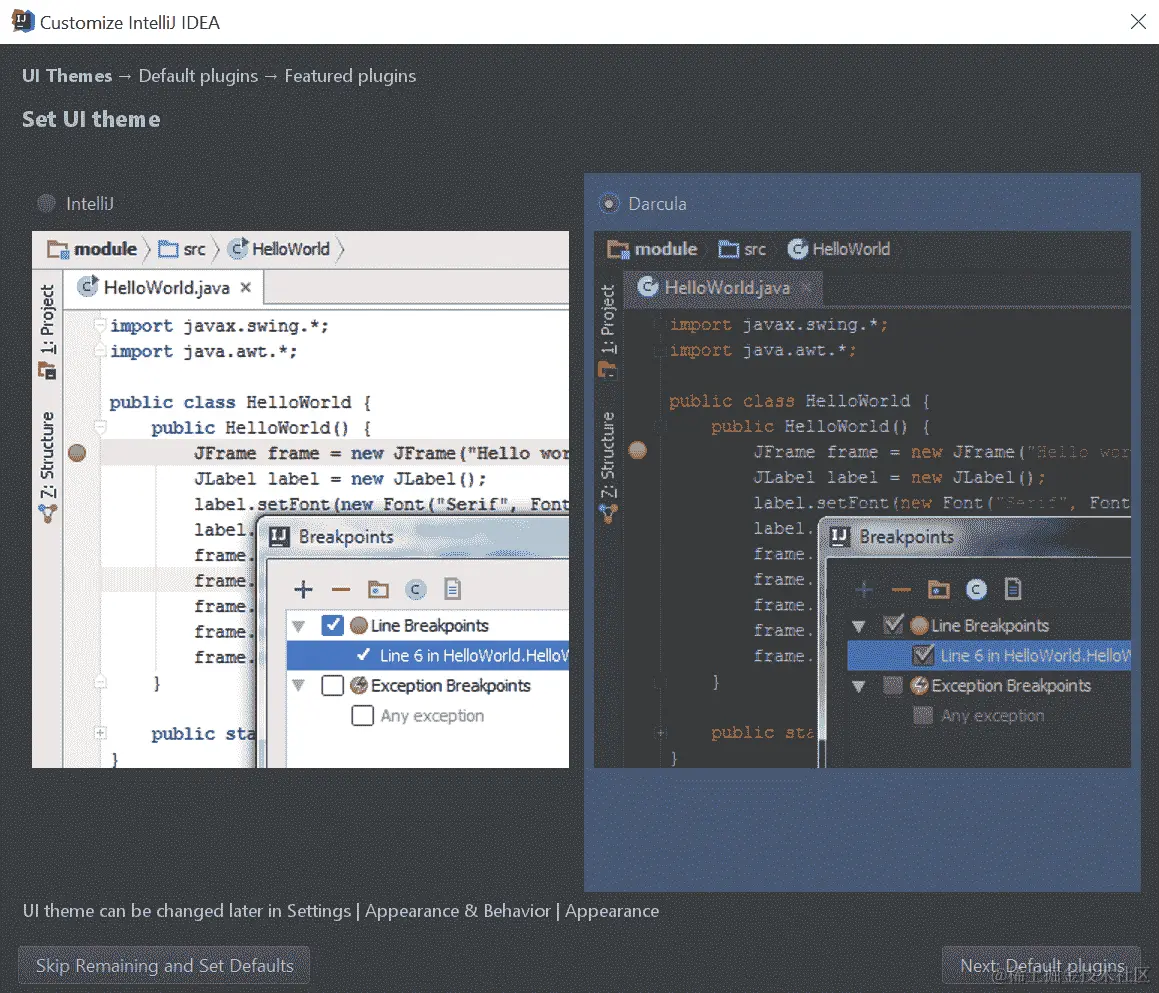Close the Customize IntelliJ IDEA dialog
1159x993 pixels.
coord(1138,21)
